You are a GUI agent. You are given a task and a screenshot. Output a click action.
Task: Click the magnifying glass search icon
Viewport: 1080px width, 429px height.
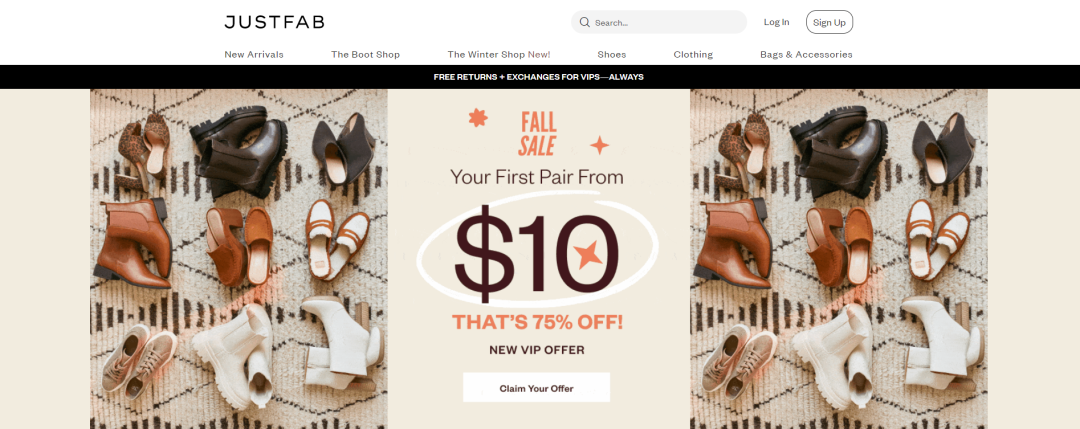pos(585,22)
